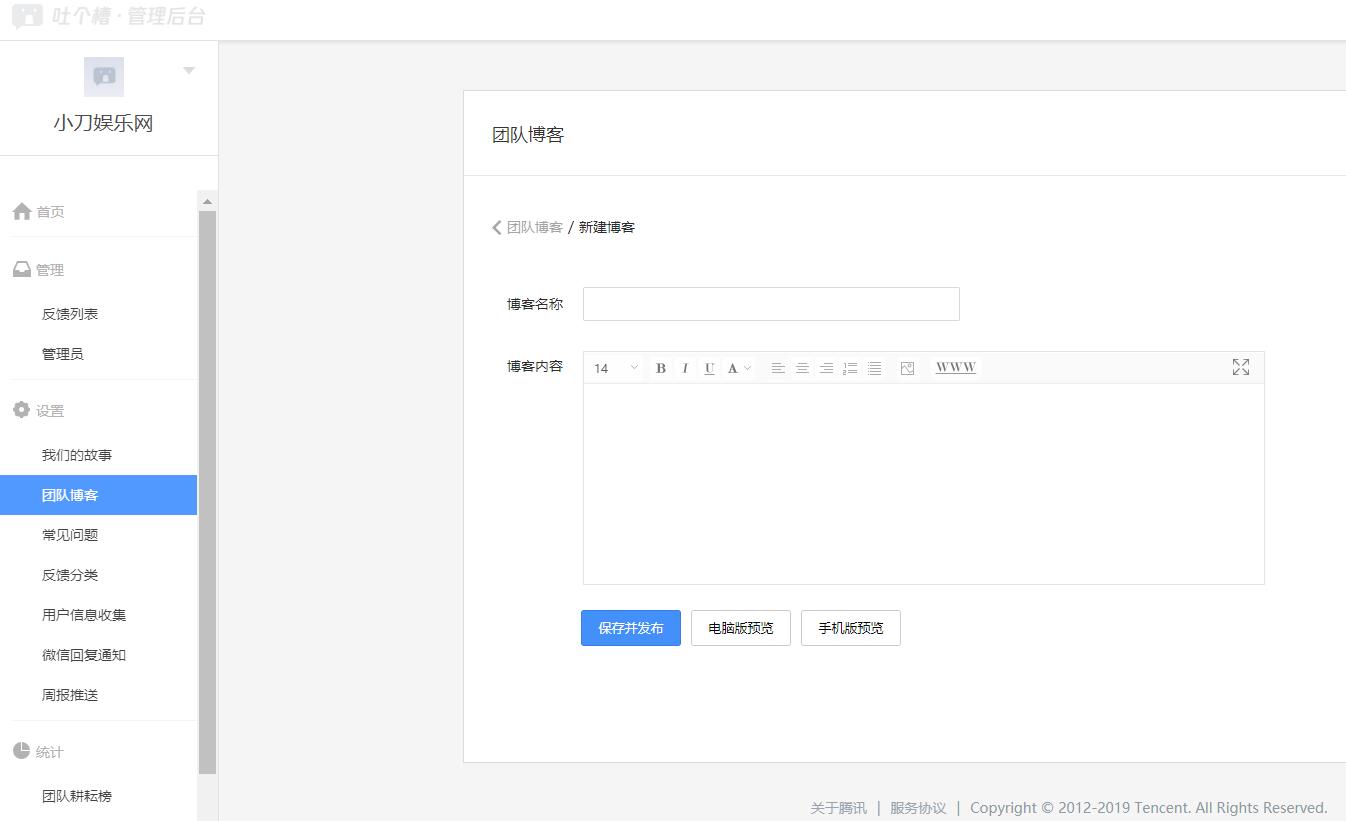The width and height of the screenshot is (1346, 821).
Task: Open 关于腾讯 footer link
Action: point(839,808)
